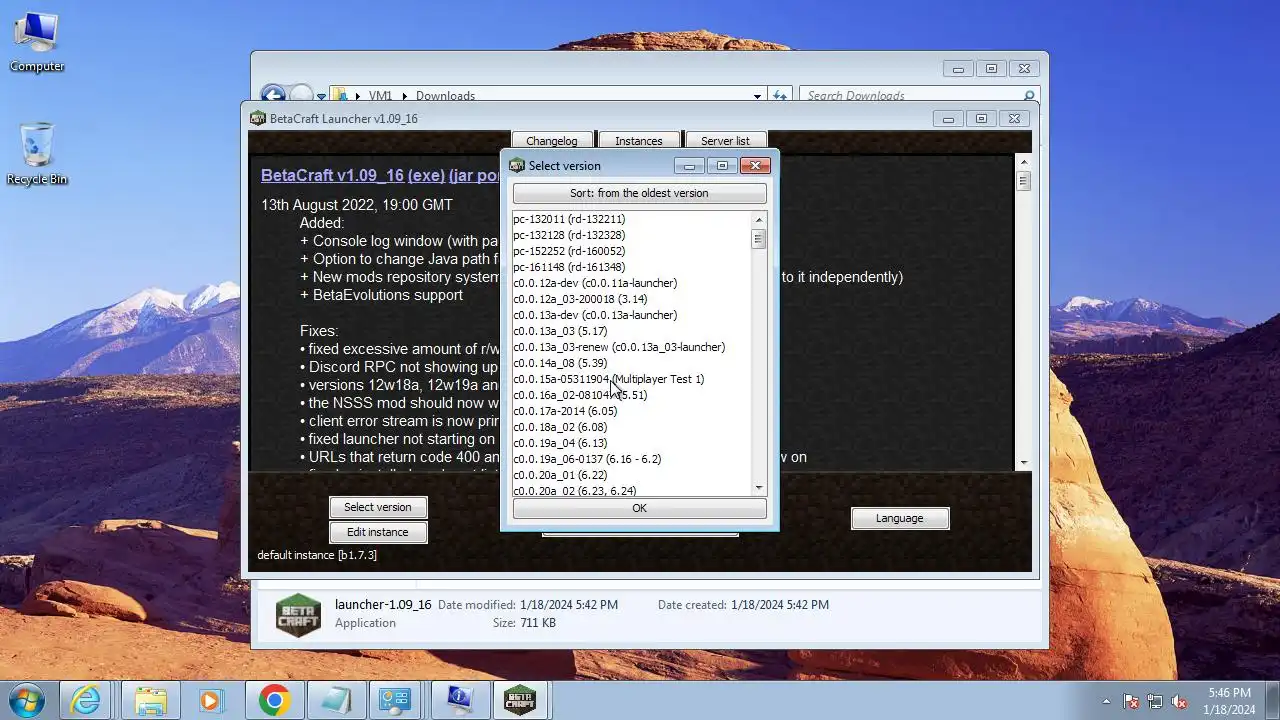Toggle Sort: from the oldest version
This screenshot has width=1280, height=720.
tap(639, 193)
